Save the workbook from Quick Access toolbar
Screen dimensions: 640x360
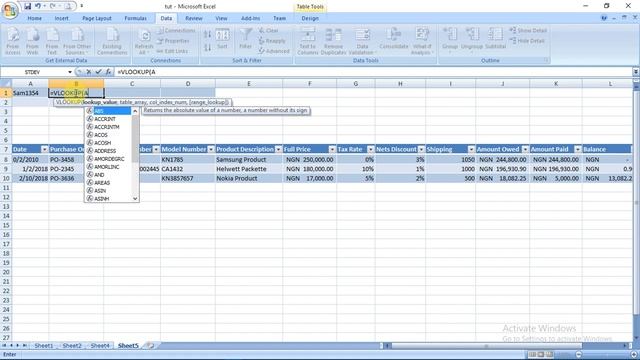pyautogui.click(x=27, y=6)
